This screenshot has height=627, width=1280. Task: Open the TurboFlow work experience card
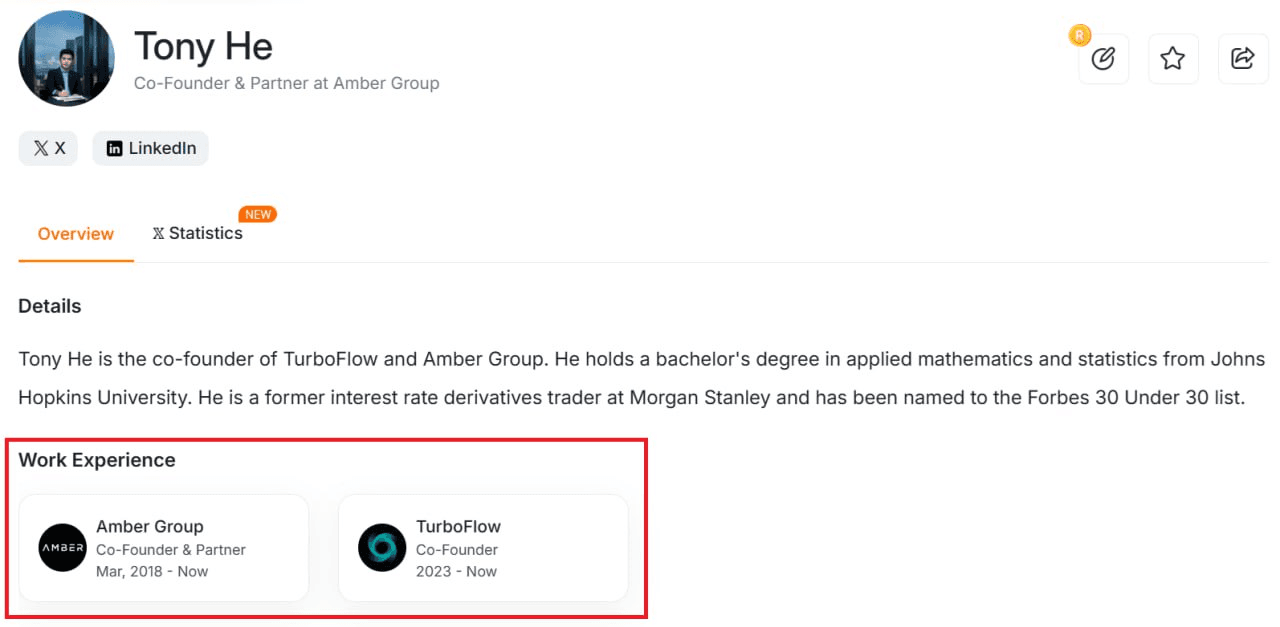(484, 548)
